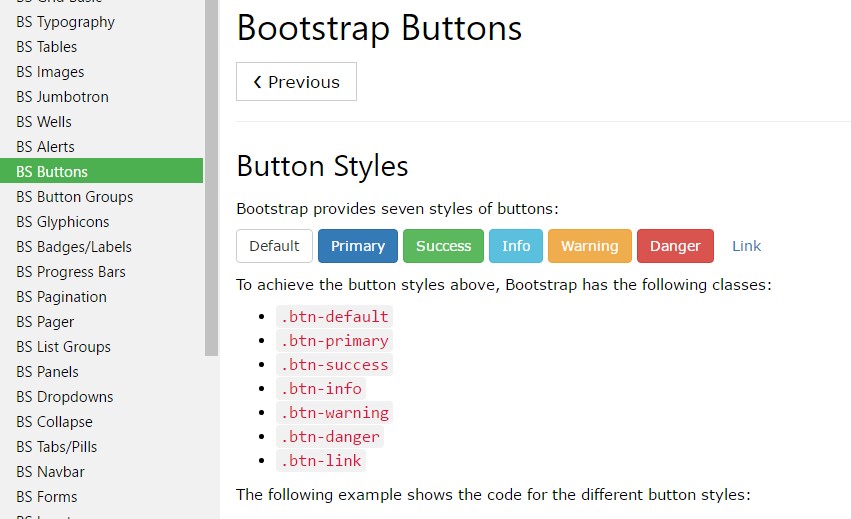
Task: Click the Default style button
Action: [274, 246]
